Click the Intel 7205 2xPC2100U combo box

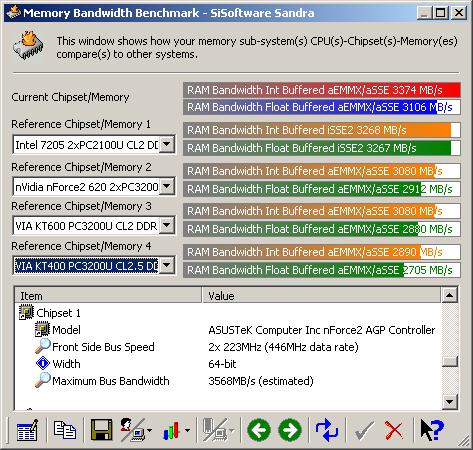click(x=94, y=145)
